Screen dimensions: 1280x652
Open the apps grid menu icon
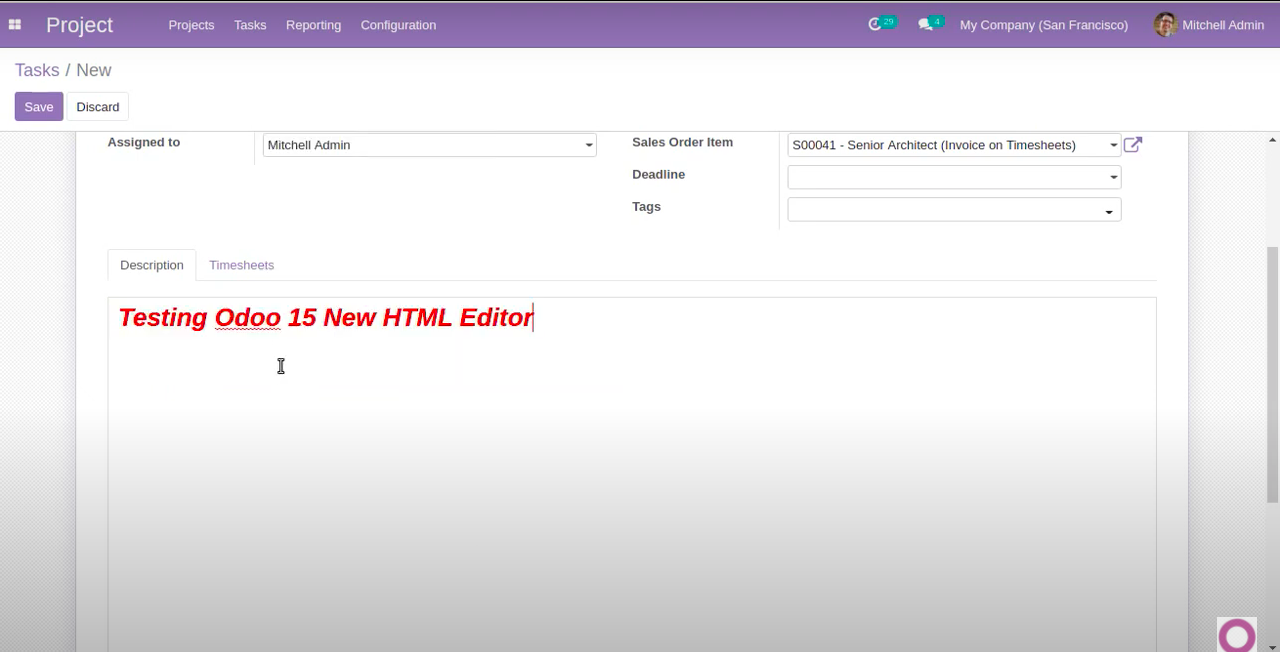tap(15, 25)
